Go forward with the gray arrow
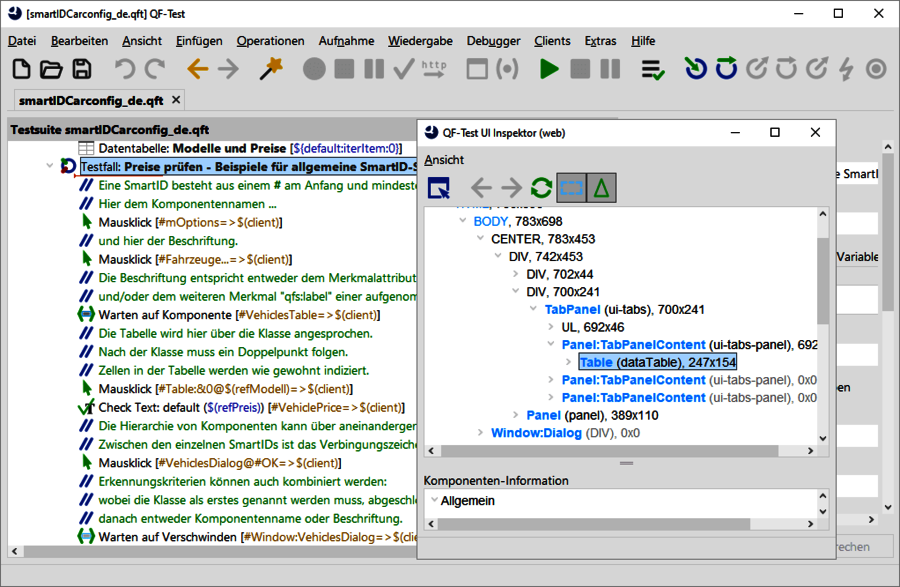Image resolution: width=900 pixels, height=587 pixels. click(228, 69)
